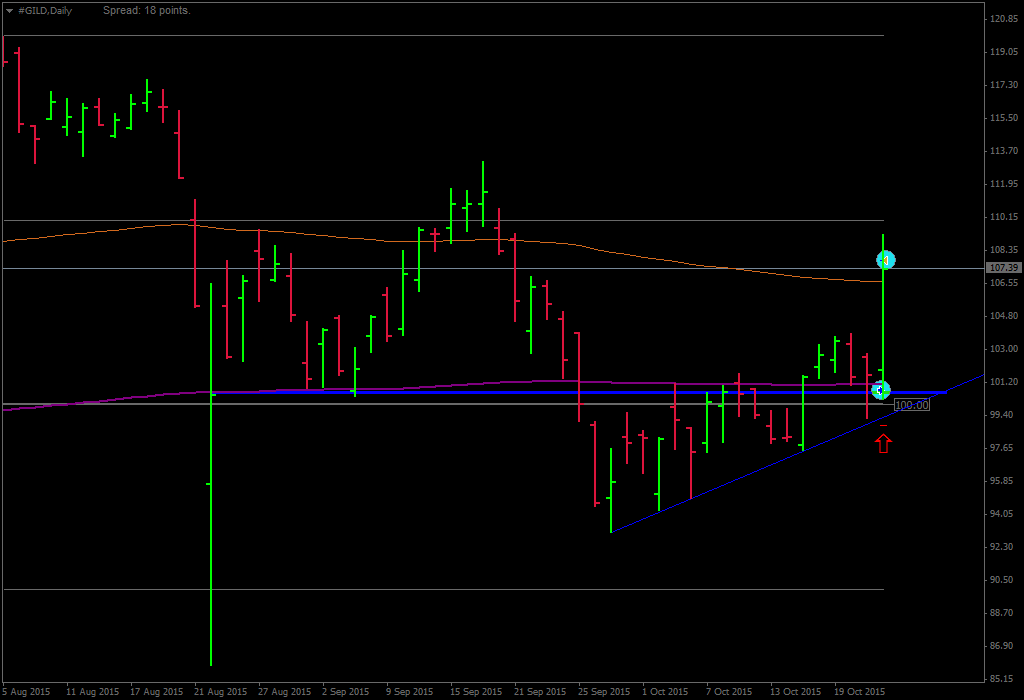
Task: Click the 92.30 price axis label
Action: pyautogui.click(x=1002, y=547)
